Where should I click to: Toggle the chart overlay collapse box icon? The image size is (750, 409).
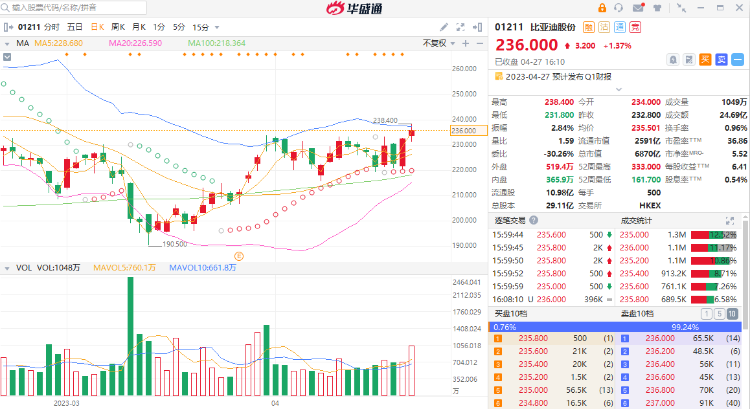tap(7, 57)
